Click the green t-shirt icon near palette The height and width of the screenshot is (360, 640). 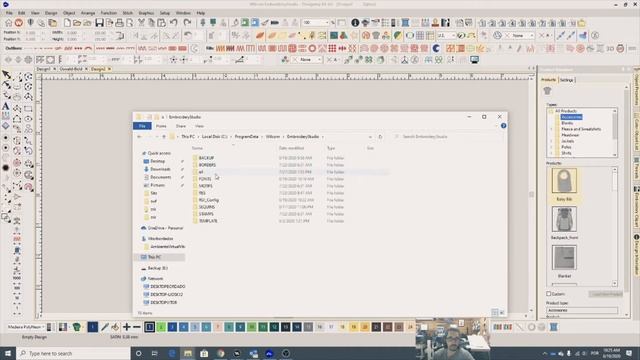[76, 327]
